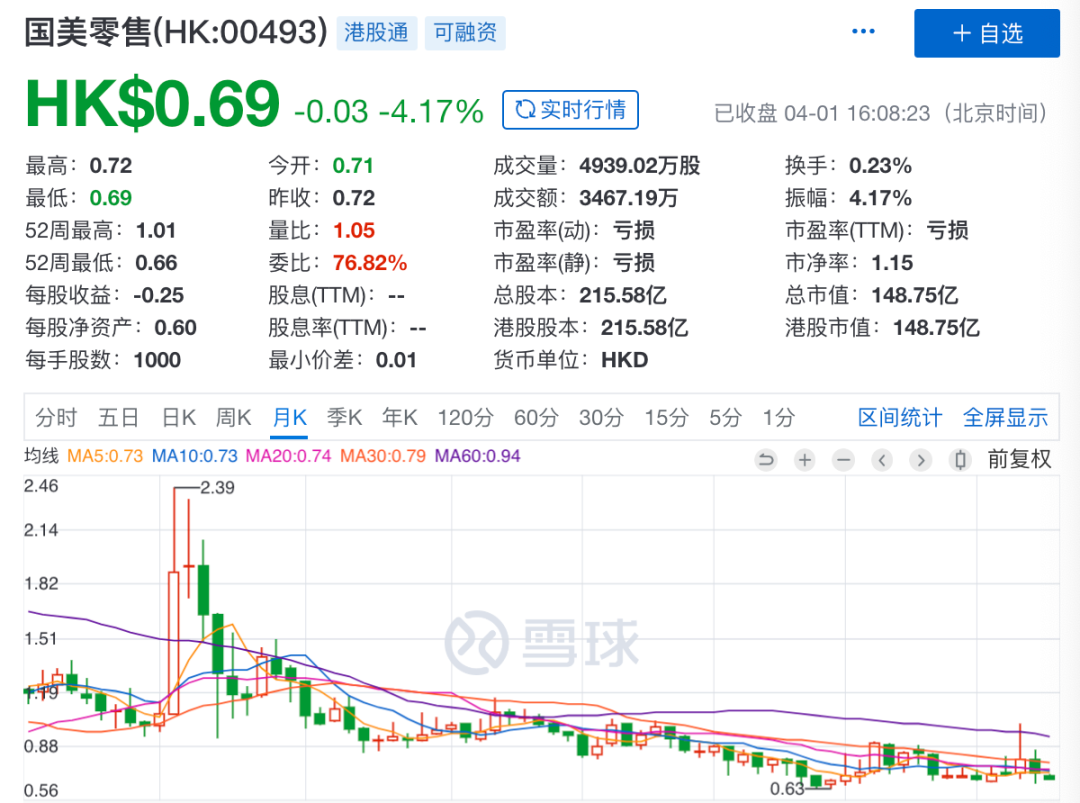Switch to the 15分 chart tab
Image resolution: width=1080 pixels, height=803 pixels.
tap(667, 417)
